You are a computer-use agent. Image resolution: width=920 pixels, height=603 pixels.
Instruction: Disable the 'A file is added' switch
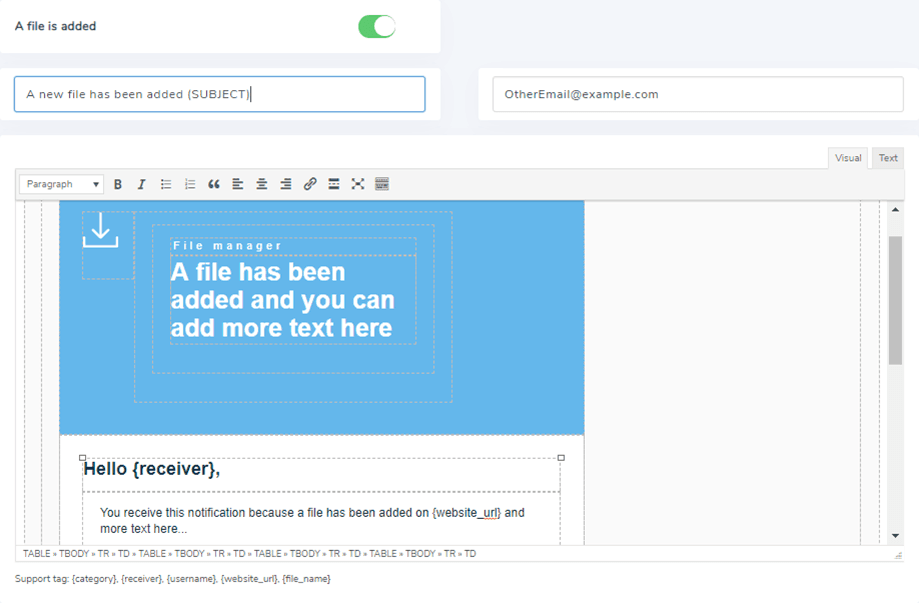pyautogui.click(x=377, y=27)
